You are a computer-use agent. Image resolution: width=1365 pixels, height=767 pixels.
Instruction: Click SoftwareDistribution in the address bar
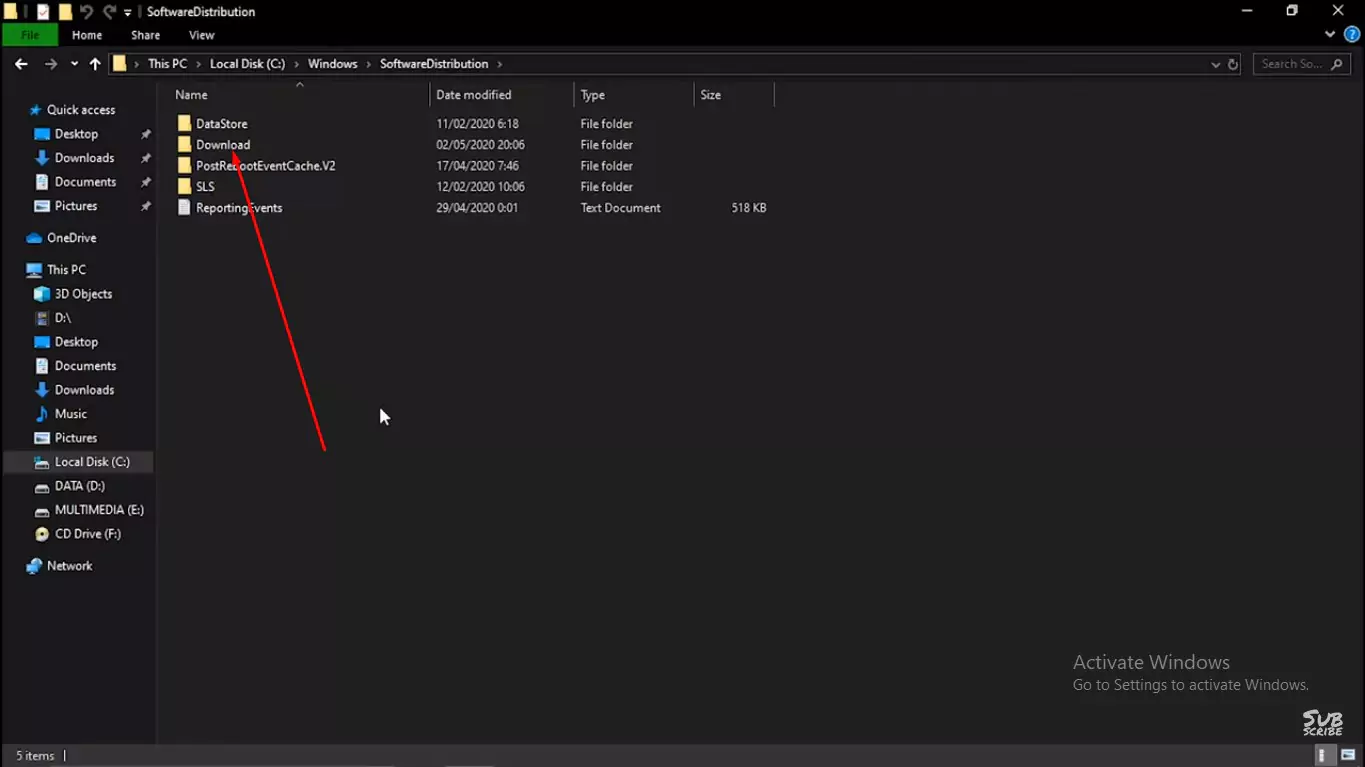click(x=434, y=64)
